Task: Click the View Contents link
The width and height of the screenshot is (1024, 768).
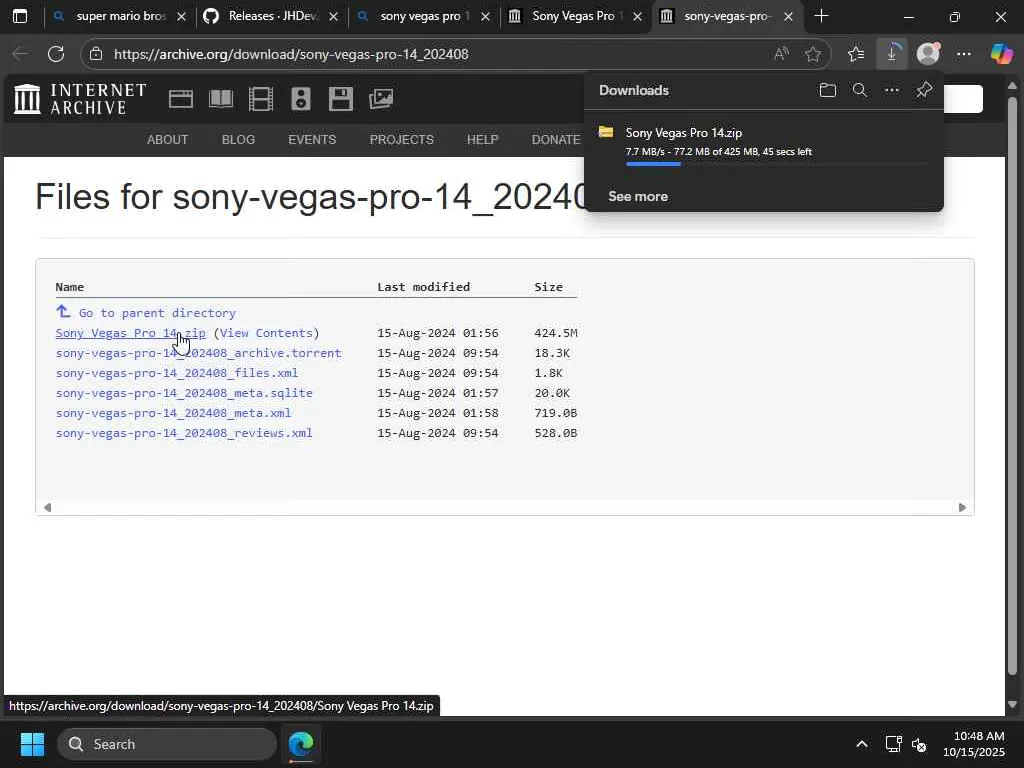Action: pyautogui.click(x=266, y=333)
